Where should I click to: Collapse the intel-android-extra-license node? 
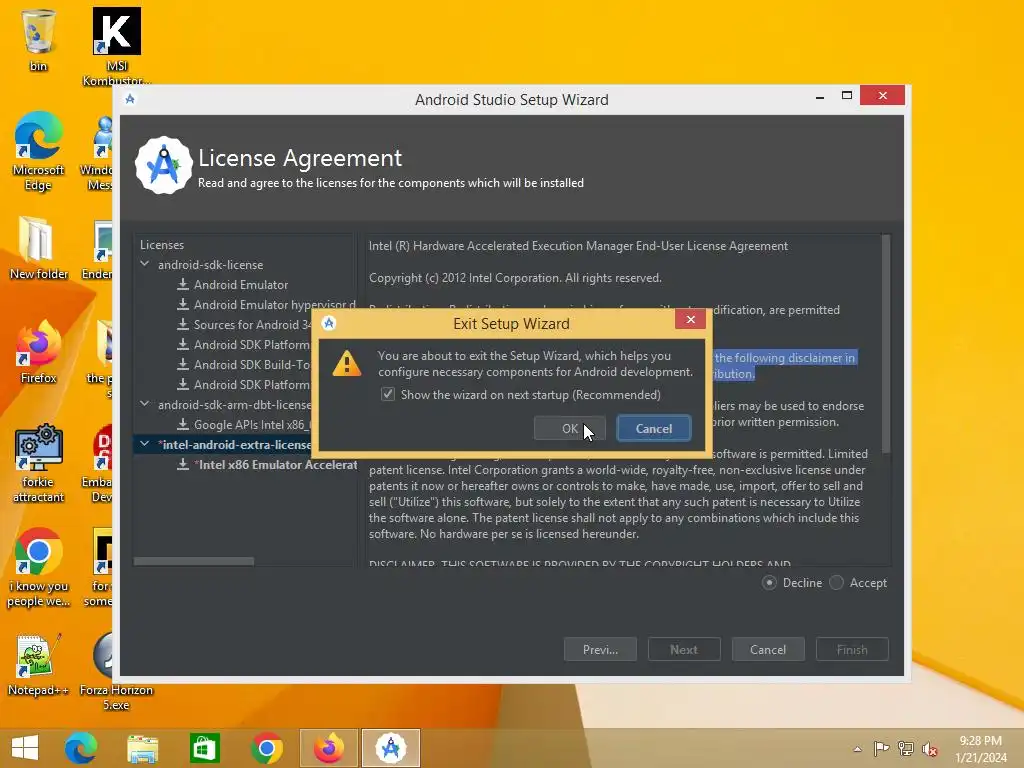point(144,444)
